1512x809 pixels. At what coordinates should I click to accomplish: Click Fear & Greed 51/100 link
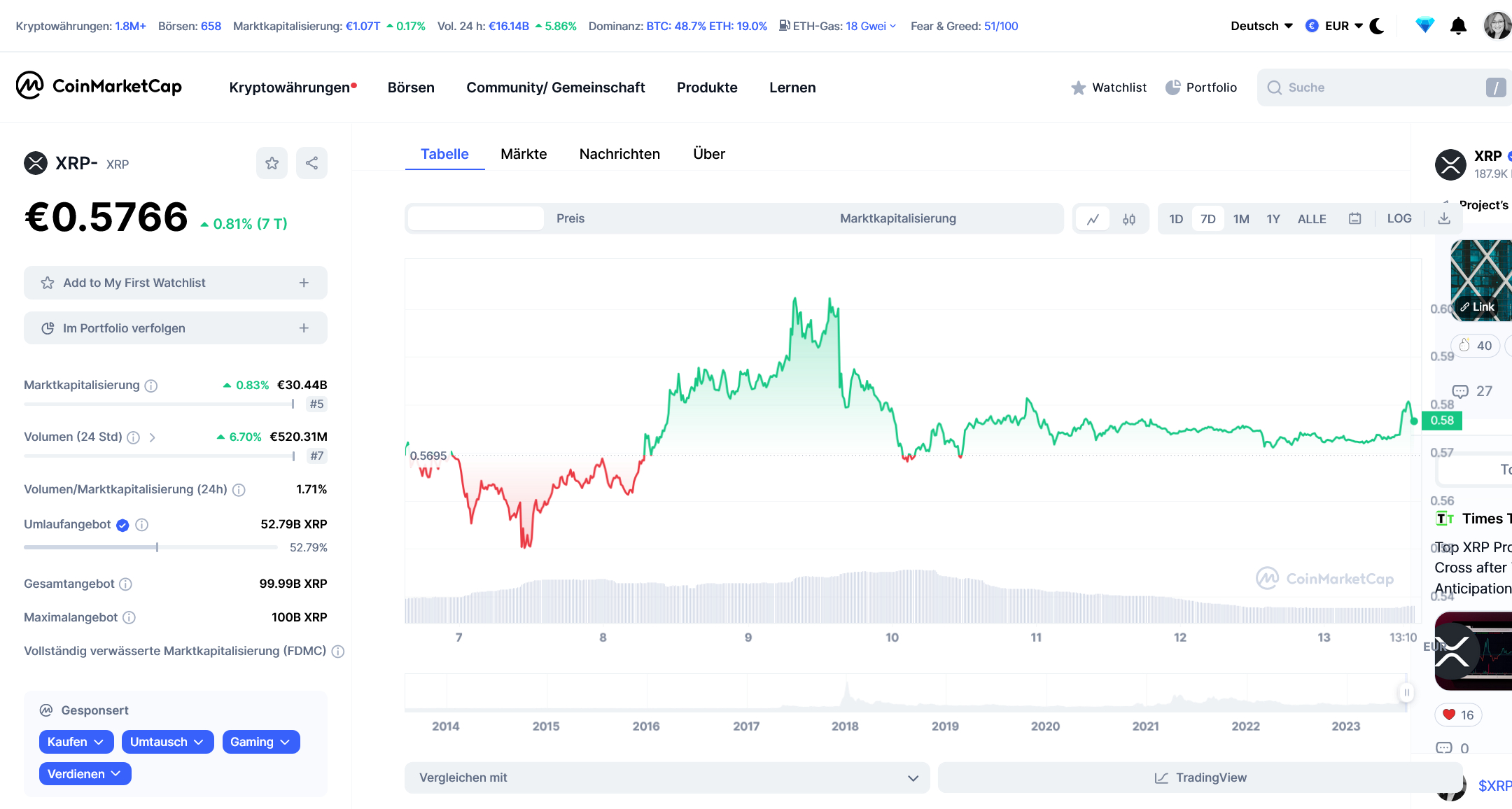(x=964, y=26)
